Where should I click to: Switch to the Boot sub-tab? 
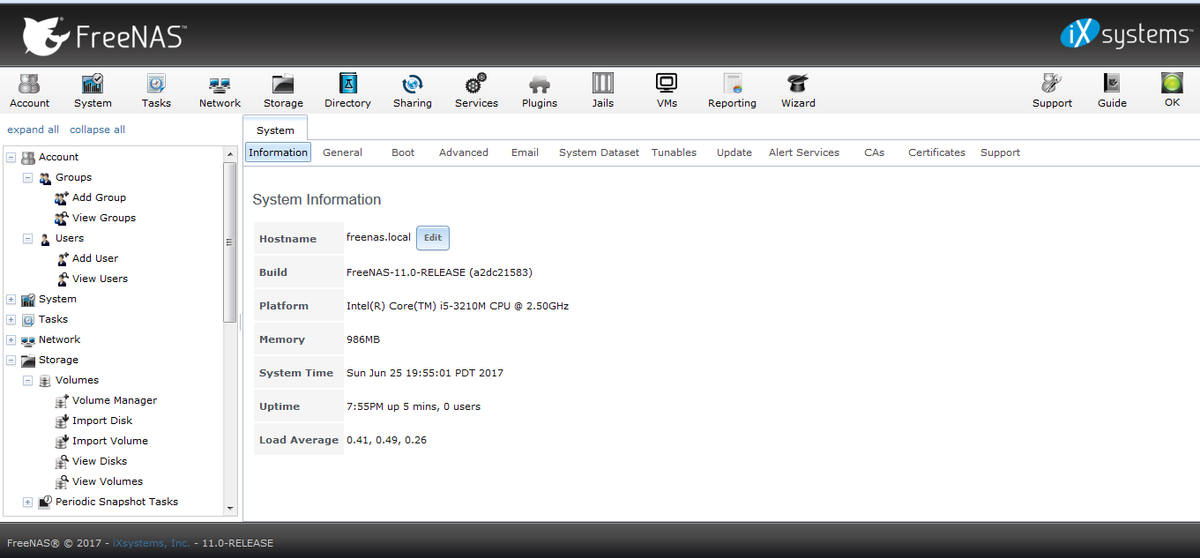(403, 152)
